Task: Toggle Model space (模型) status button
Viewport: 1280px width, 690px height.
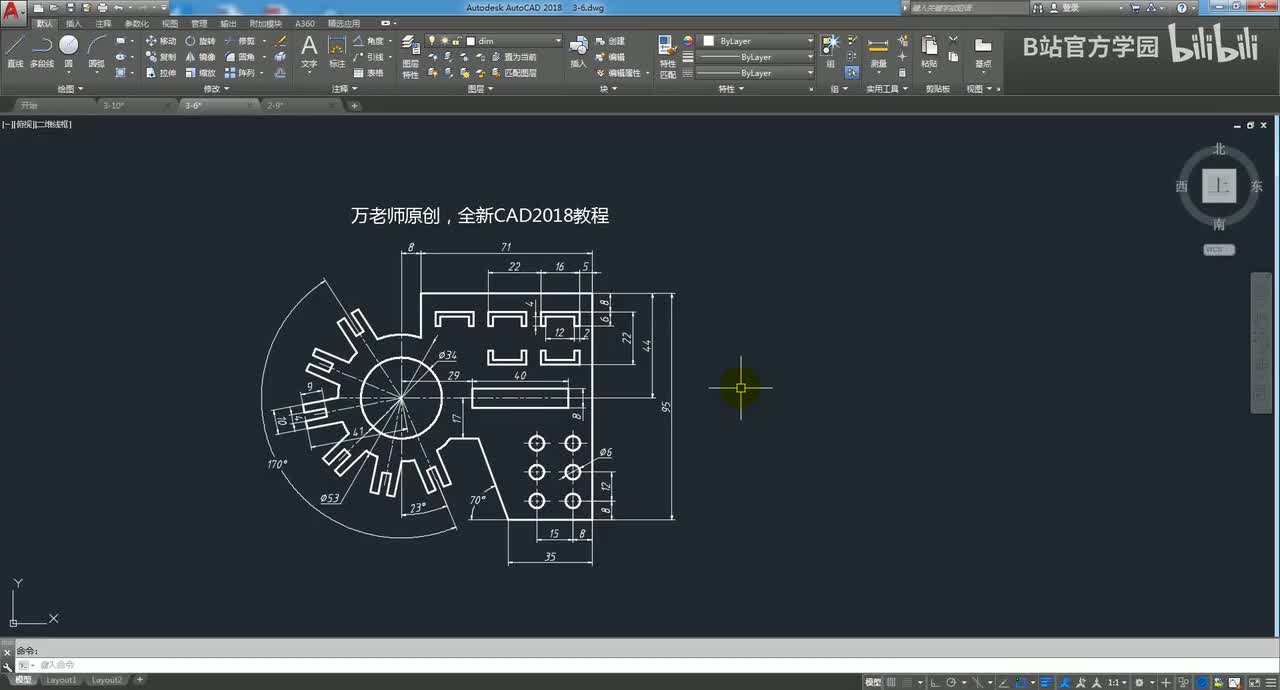Action: 873,681
